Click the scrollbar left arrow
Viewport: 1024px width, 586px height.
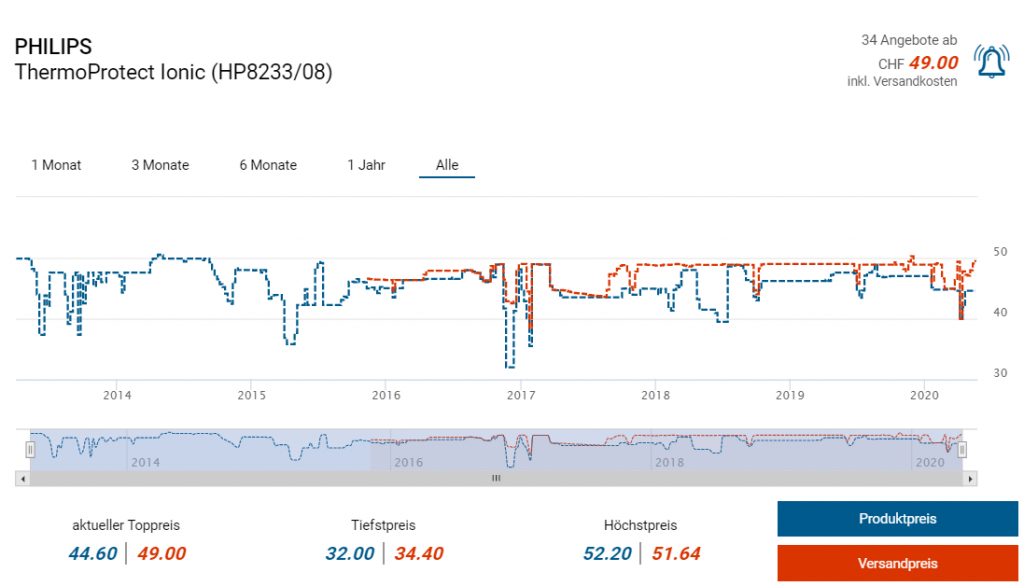point(23,479)
